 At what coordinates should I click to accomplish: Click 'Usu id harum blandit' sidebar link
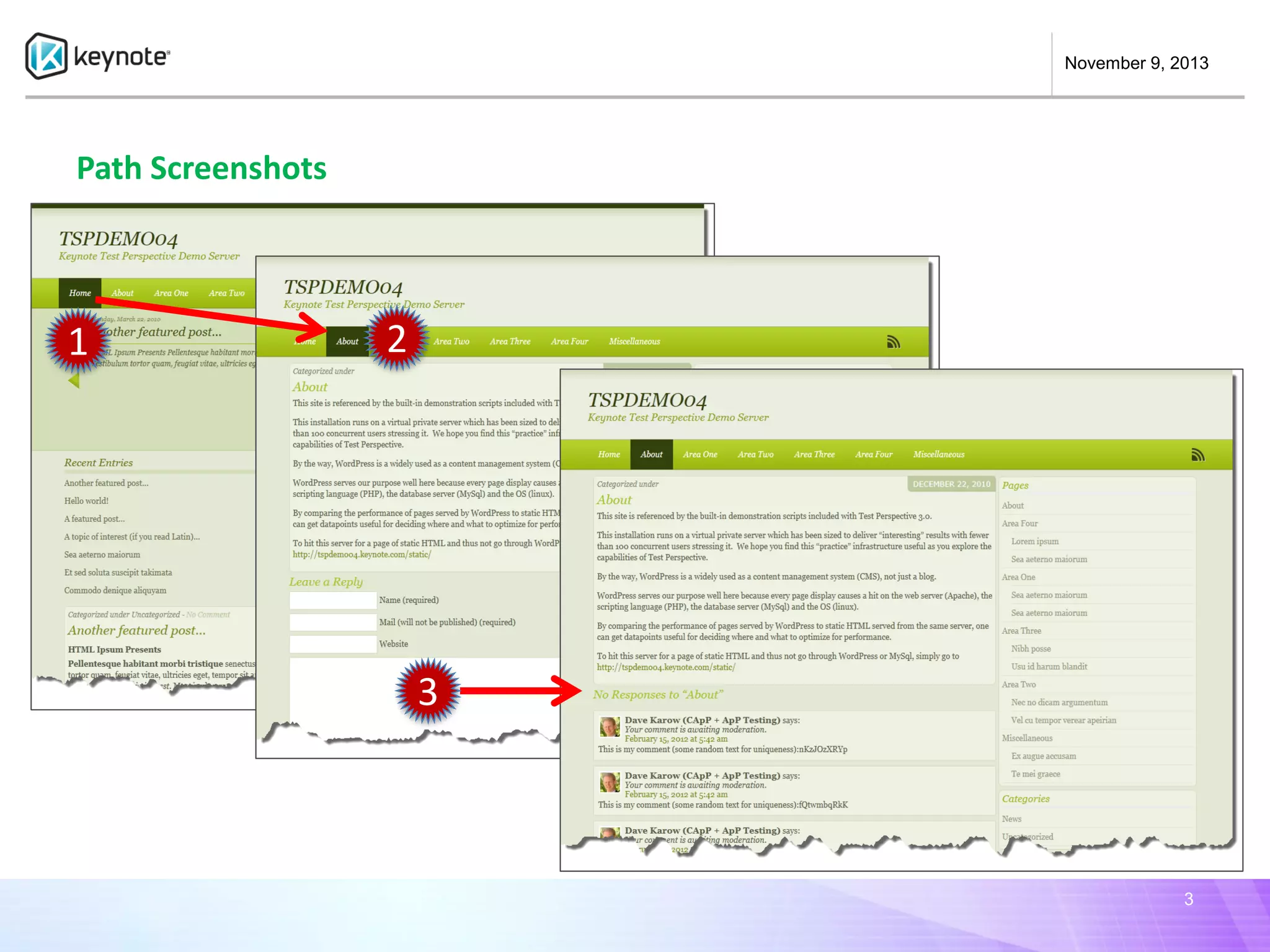point(1049,667)
